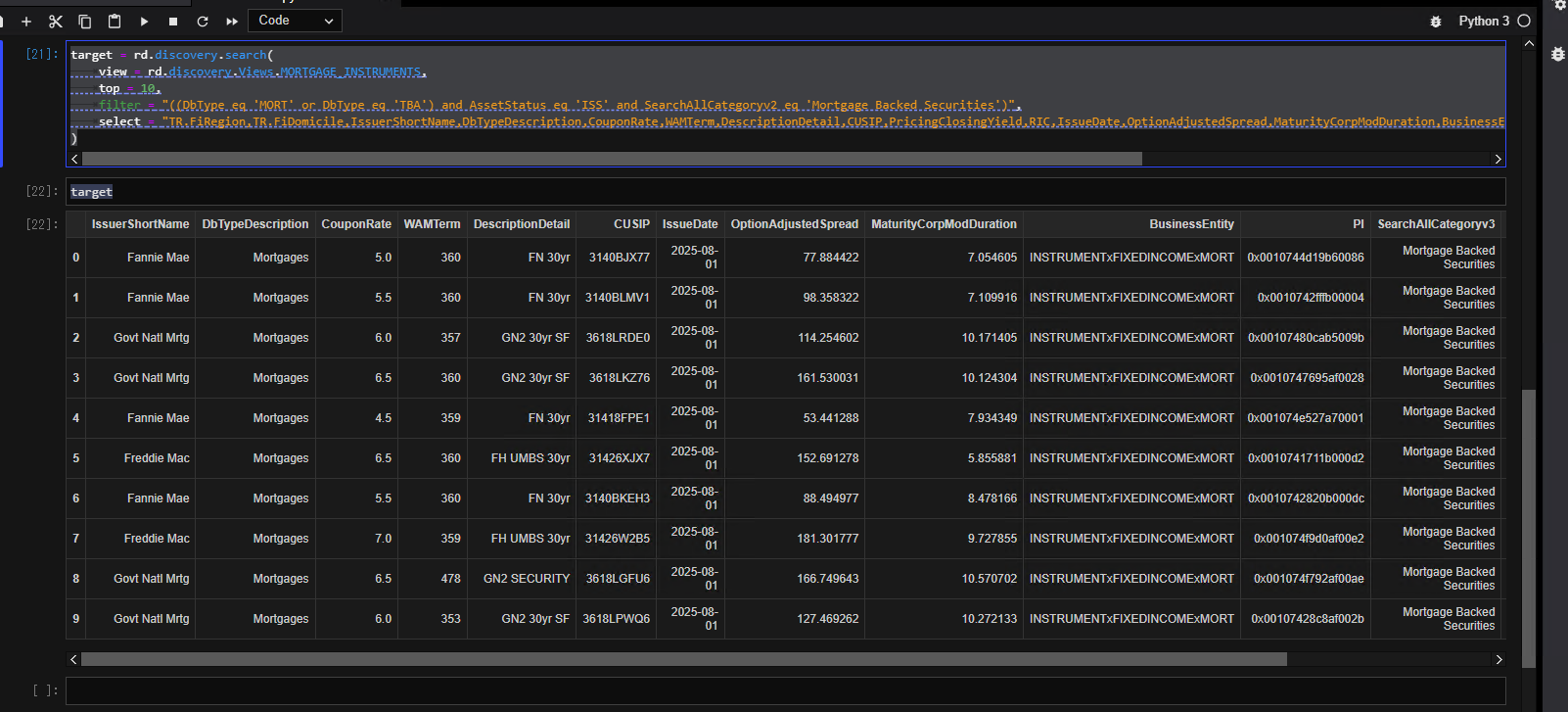Click duration value 5.855881
The width and height of the screenshot is (1568, 712).
tap(992, 458)
